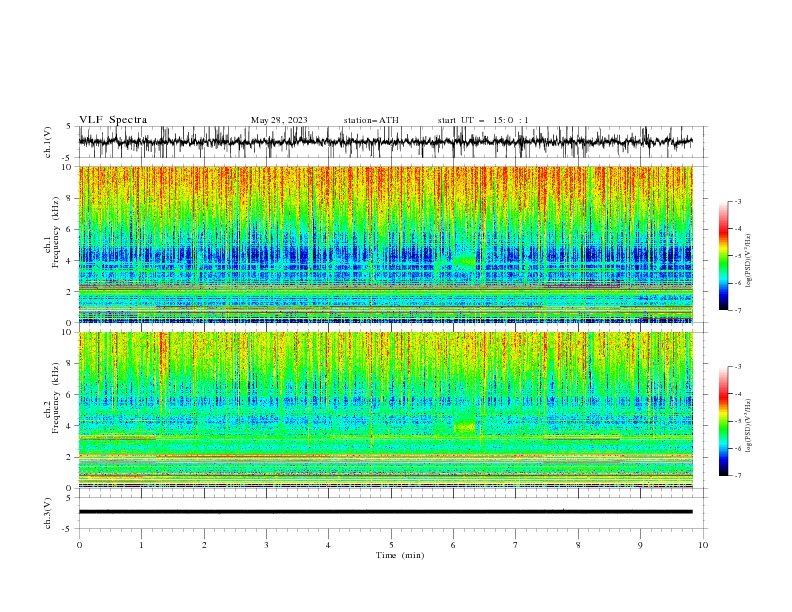
Task: Click the x-axis tick label "3"
Action: (266, 545)
